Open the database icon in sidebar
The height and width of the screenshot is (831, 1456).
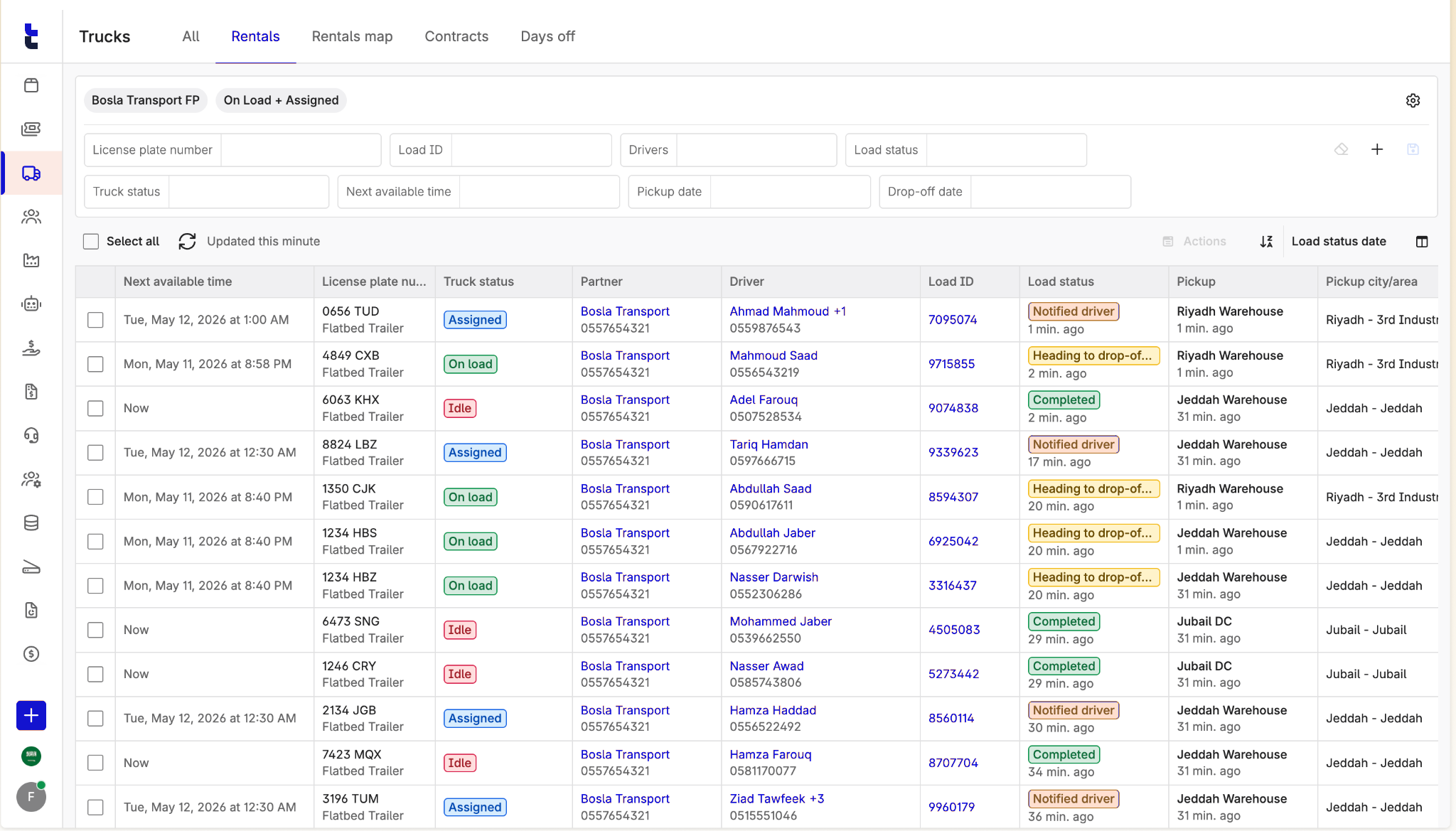tap(31, 523)
